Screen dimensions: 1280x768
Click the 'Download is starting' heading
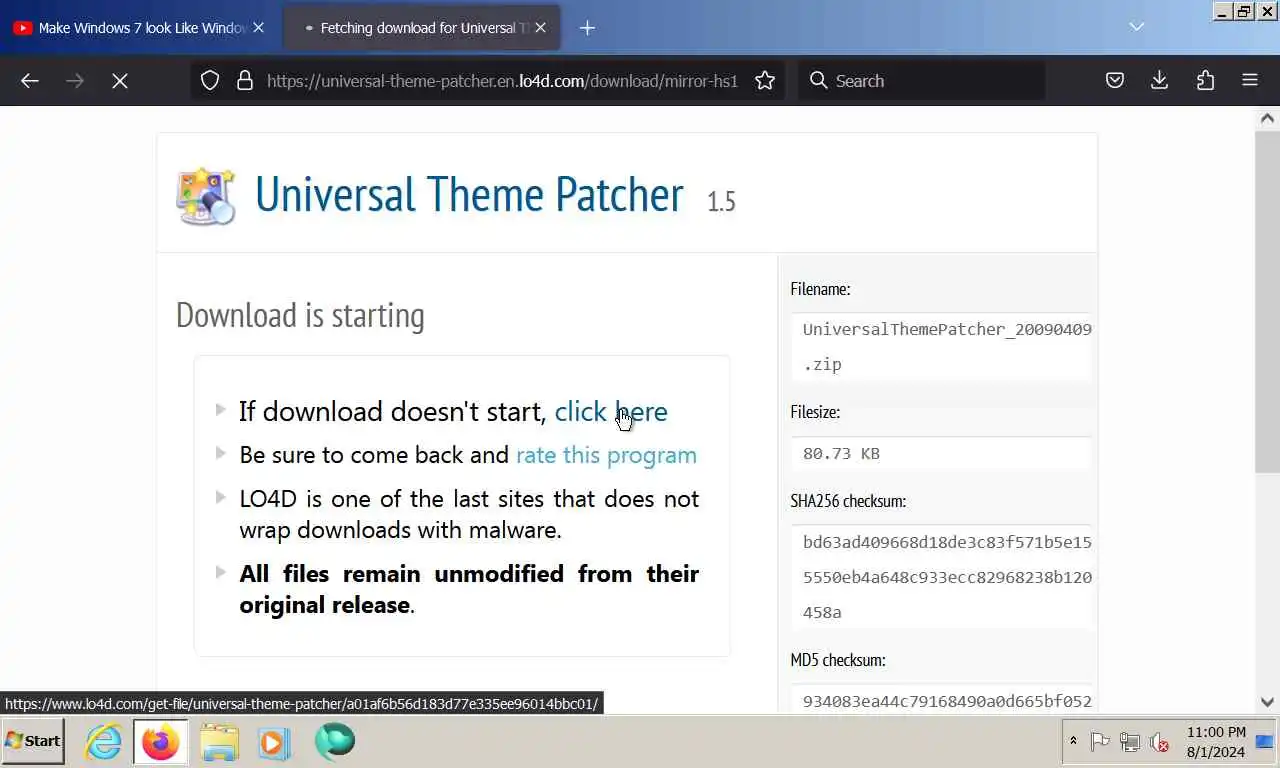pos(300,315)
